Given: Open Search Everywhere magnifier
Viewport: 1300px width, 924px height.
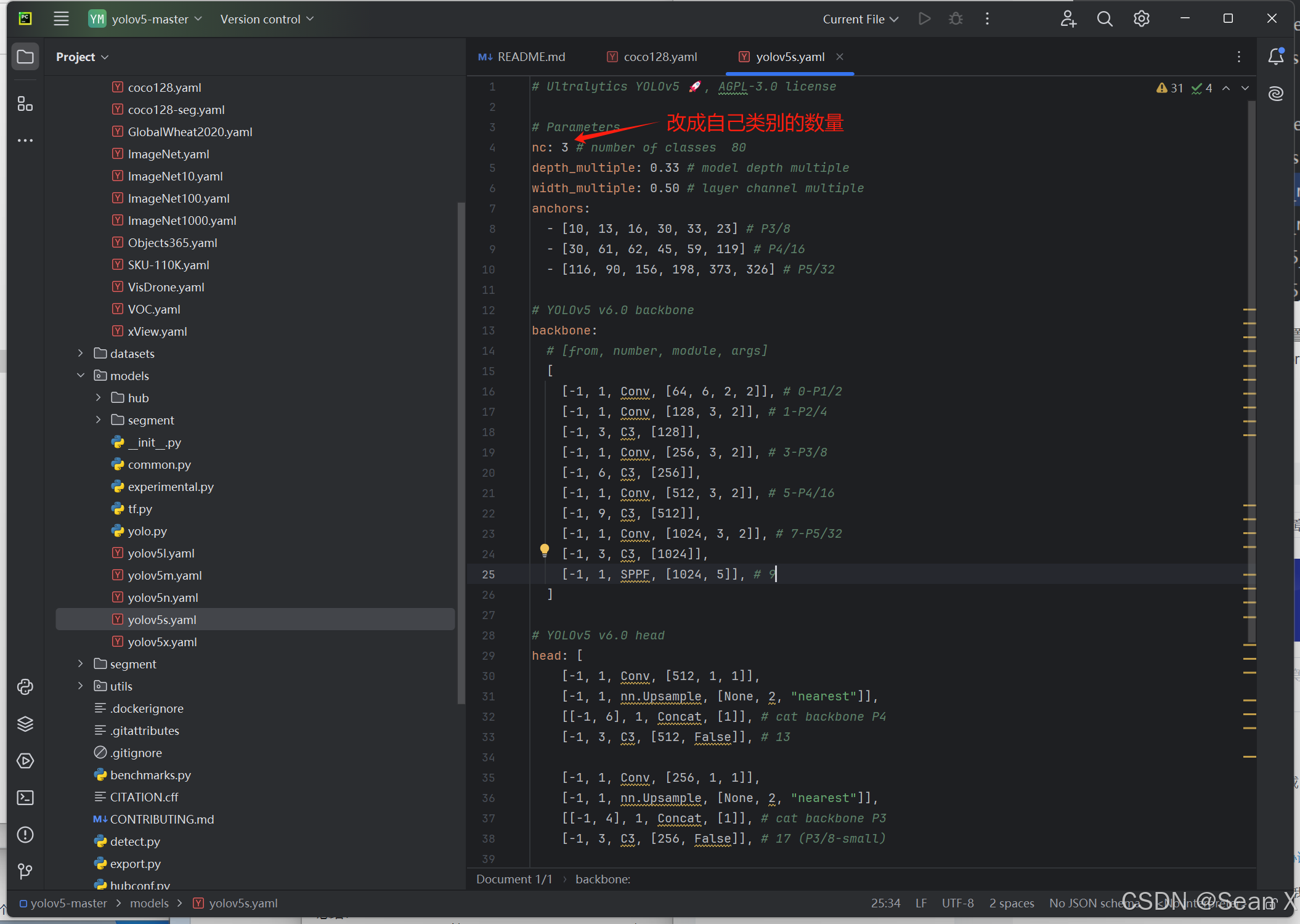Looking at the screenshot, I should pos(1105,19).
